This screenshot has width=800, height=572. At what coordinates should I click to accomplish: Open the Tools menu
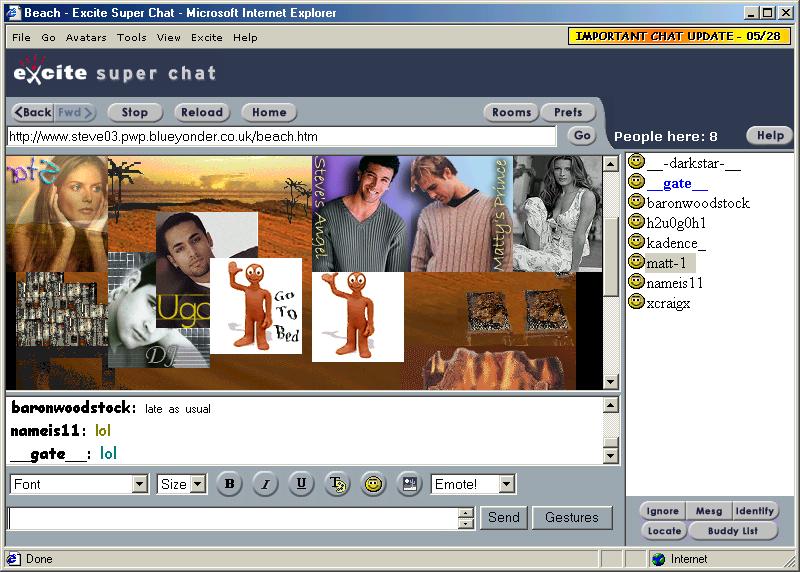pyautogui.click(x=131, y=37)
